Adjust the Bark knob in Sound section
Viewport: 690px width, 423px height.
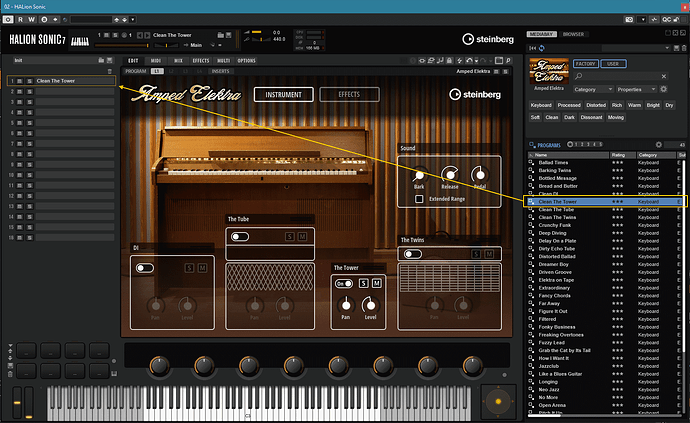[419, 175]
